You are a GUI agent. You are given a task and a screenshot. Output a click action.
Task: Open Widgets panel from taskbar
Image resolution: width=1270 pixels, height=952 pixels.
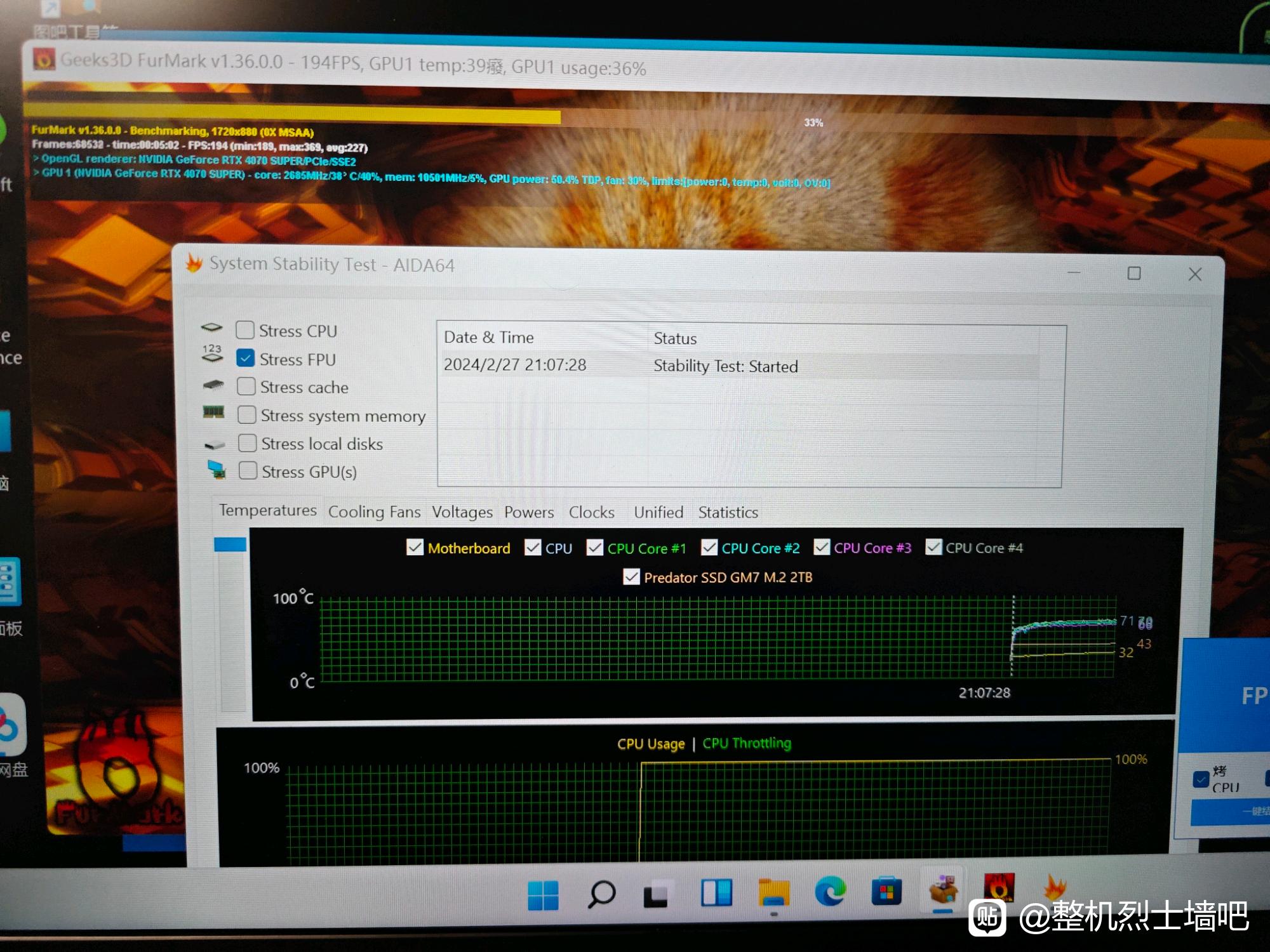tap(716, 893)
